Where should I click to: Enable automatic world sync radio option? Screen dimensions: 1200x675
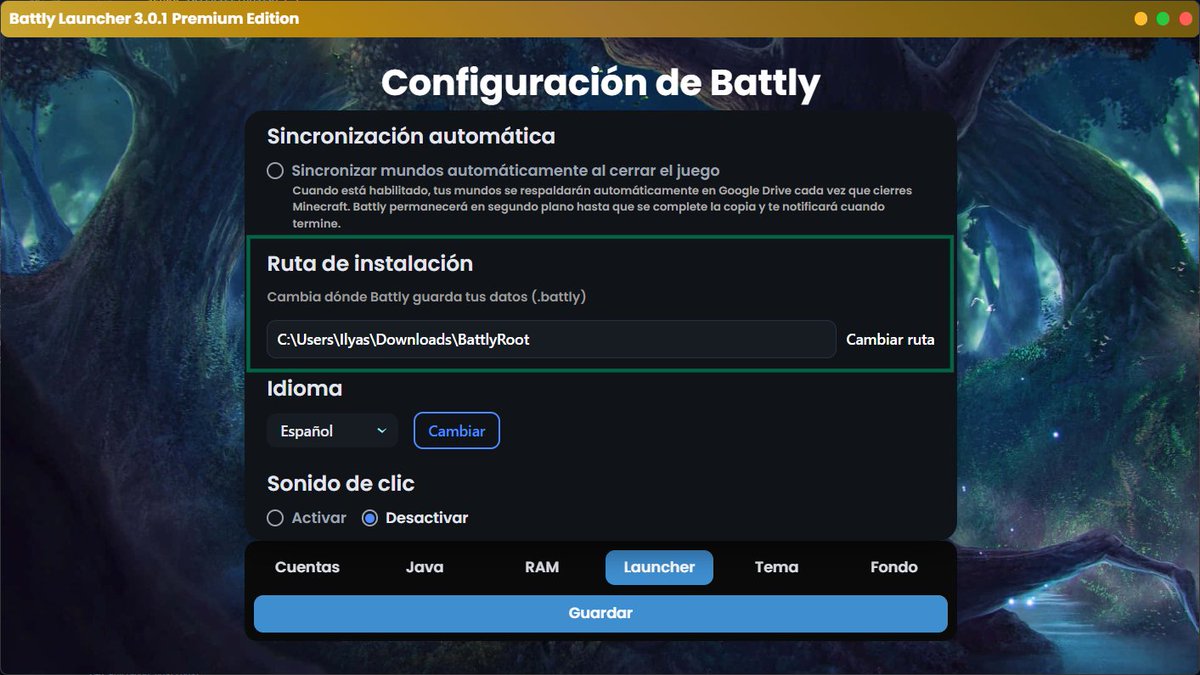pos(275,171)
